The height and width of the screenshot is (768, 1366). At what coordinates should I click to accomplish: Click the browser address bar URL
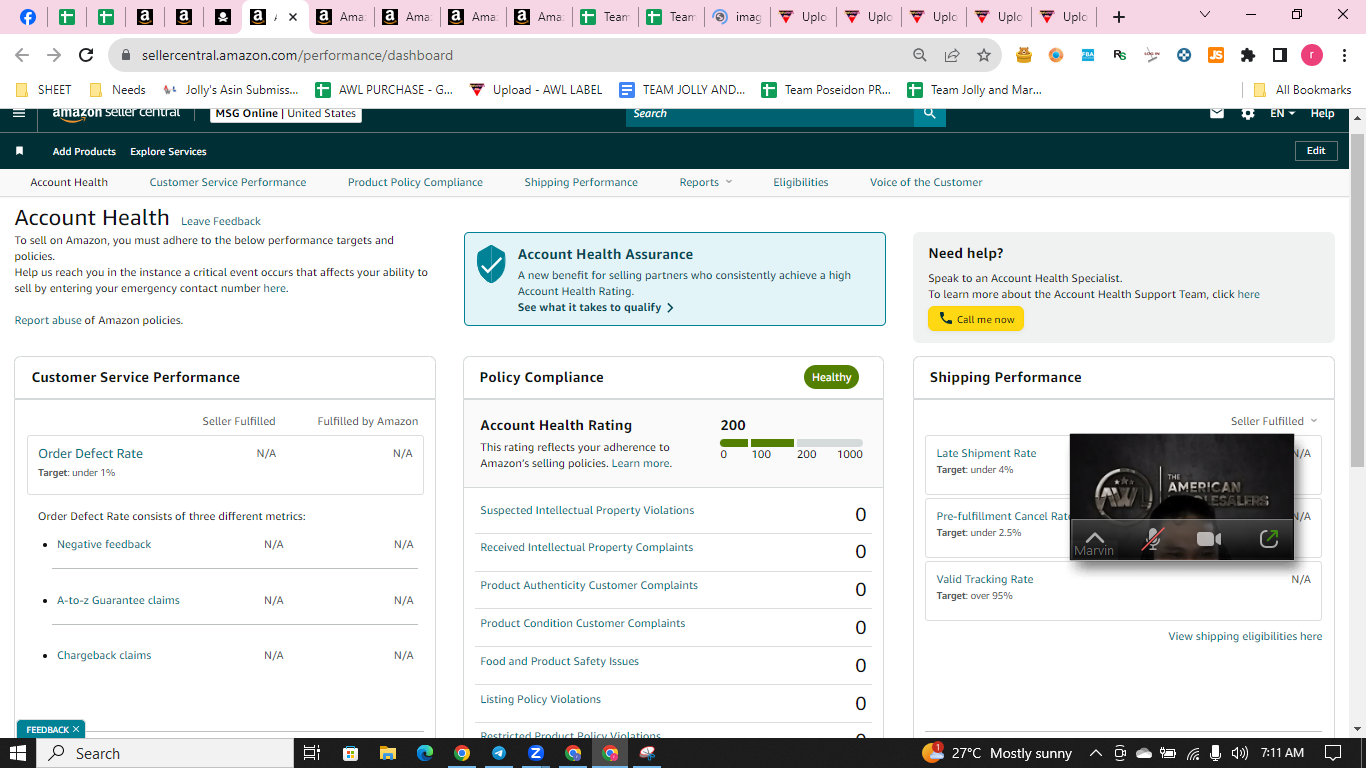tap(296, 55)
